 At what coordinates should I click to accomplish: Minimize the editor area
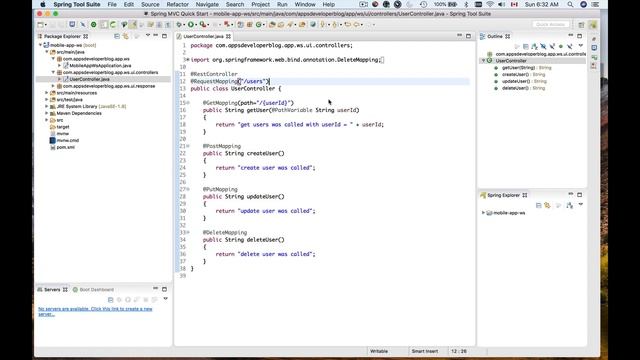460,36
